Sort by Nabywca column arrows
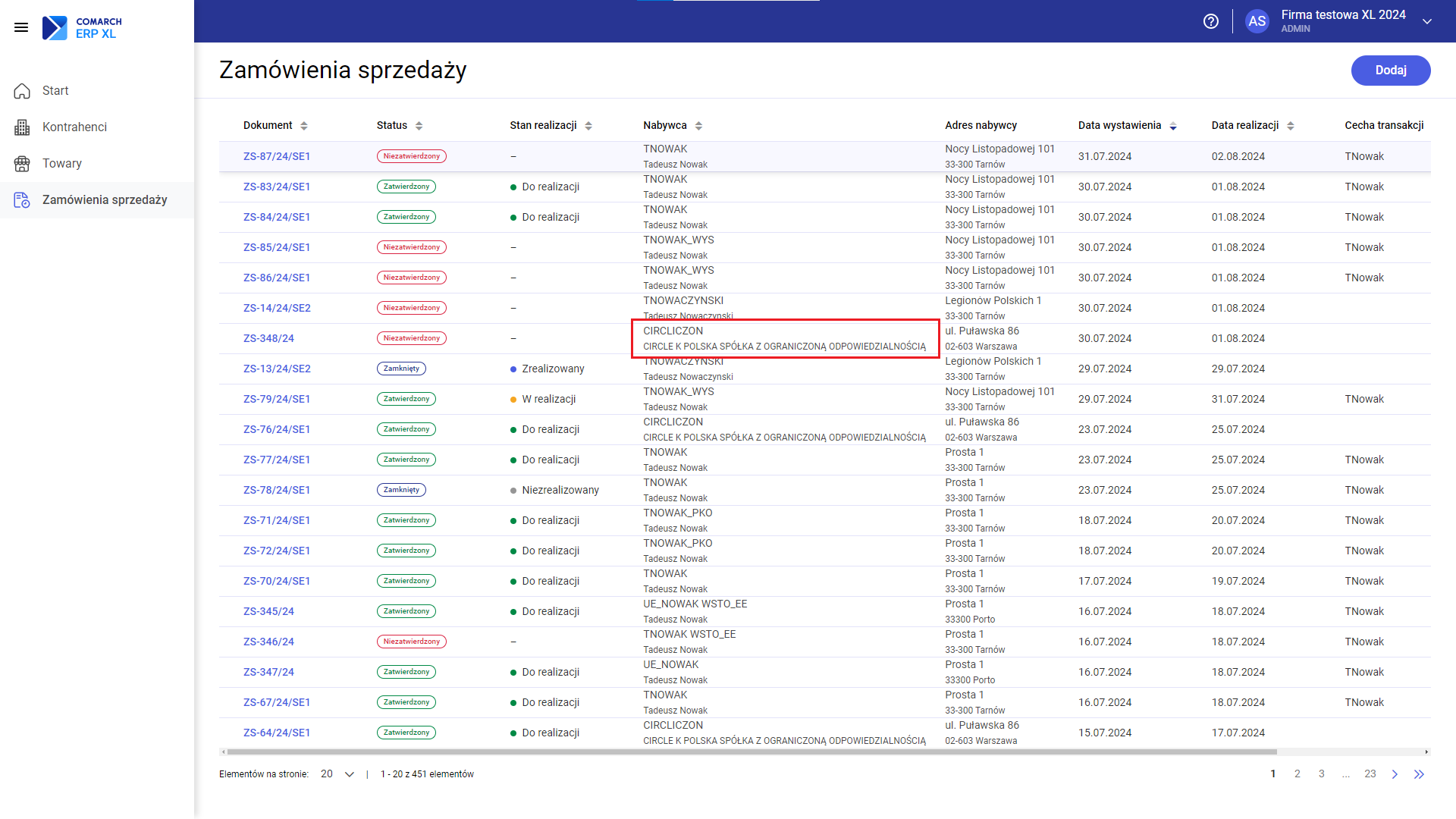The width and height of the screenshot is (1456, 819). coord(699,126)
